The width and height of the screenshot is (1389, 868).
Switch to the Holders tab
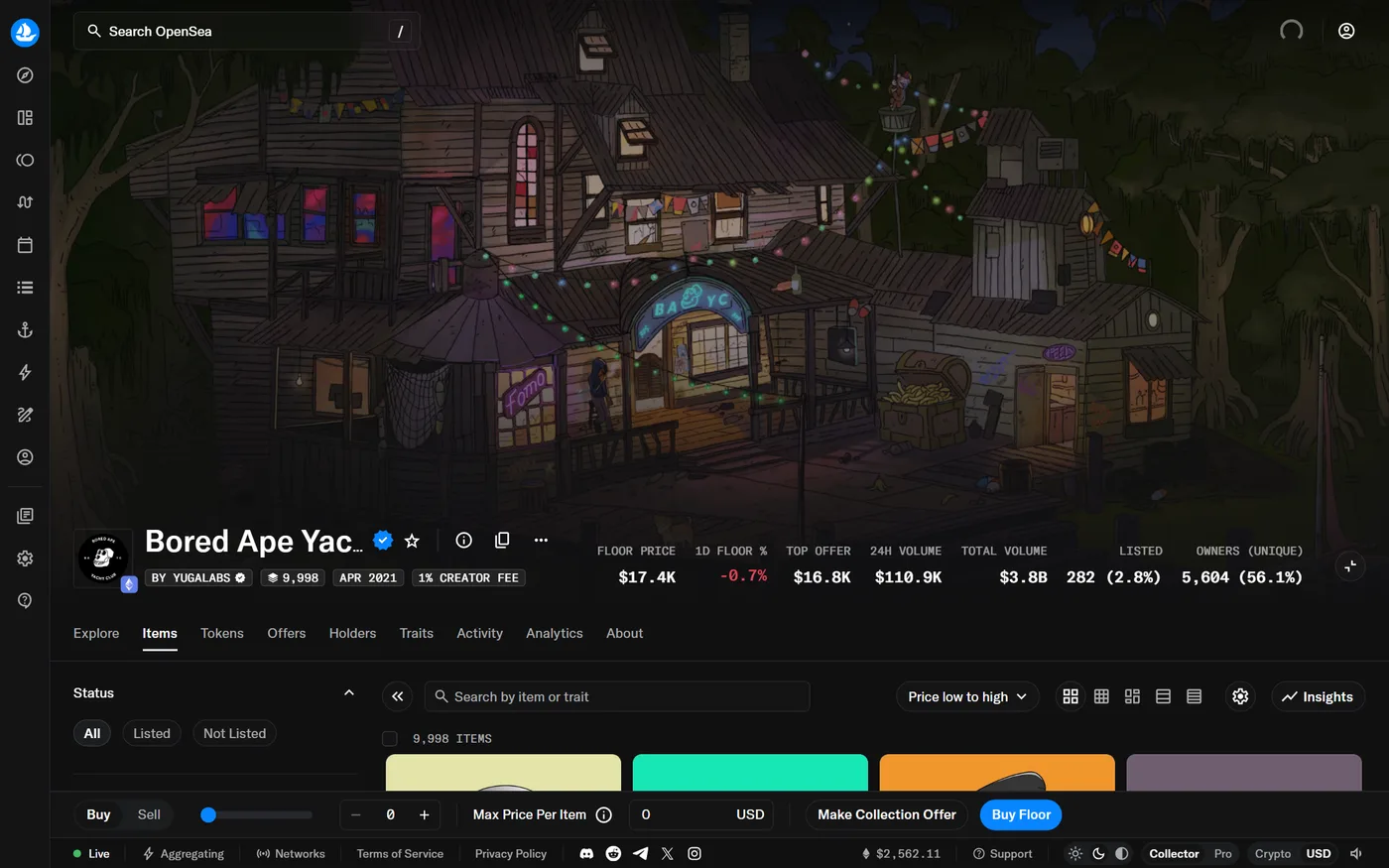click(353, 633)
